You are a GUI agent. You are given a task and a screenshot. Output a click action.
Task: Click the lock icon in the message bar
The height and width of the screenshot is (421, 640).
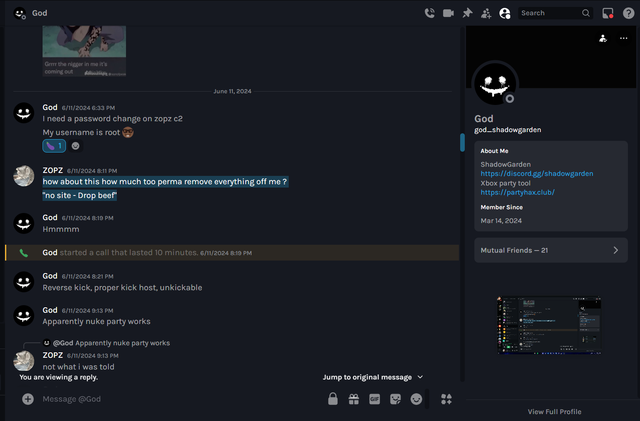pos(333,399)
